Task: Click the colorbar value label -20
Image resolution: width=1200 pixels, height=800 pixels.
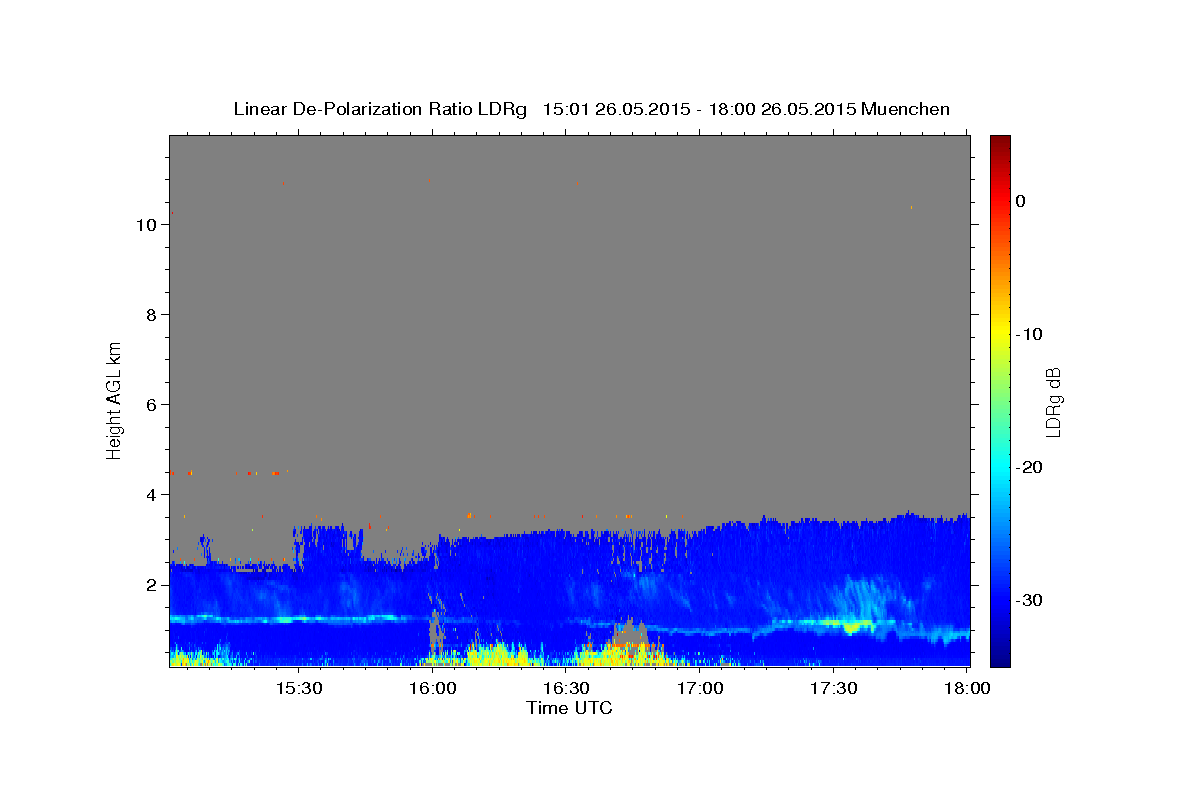Action: coord(1029,467)
